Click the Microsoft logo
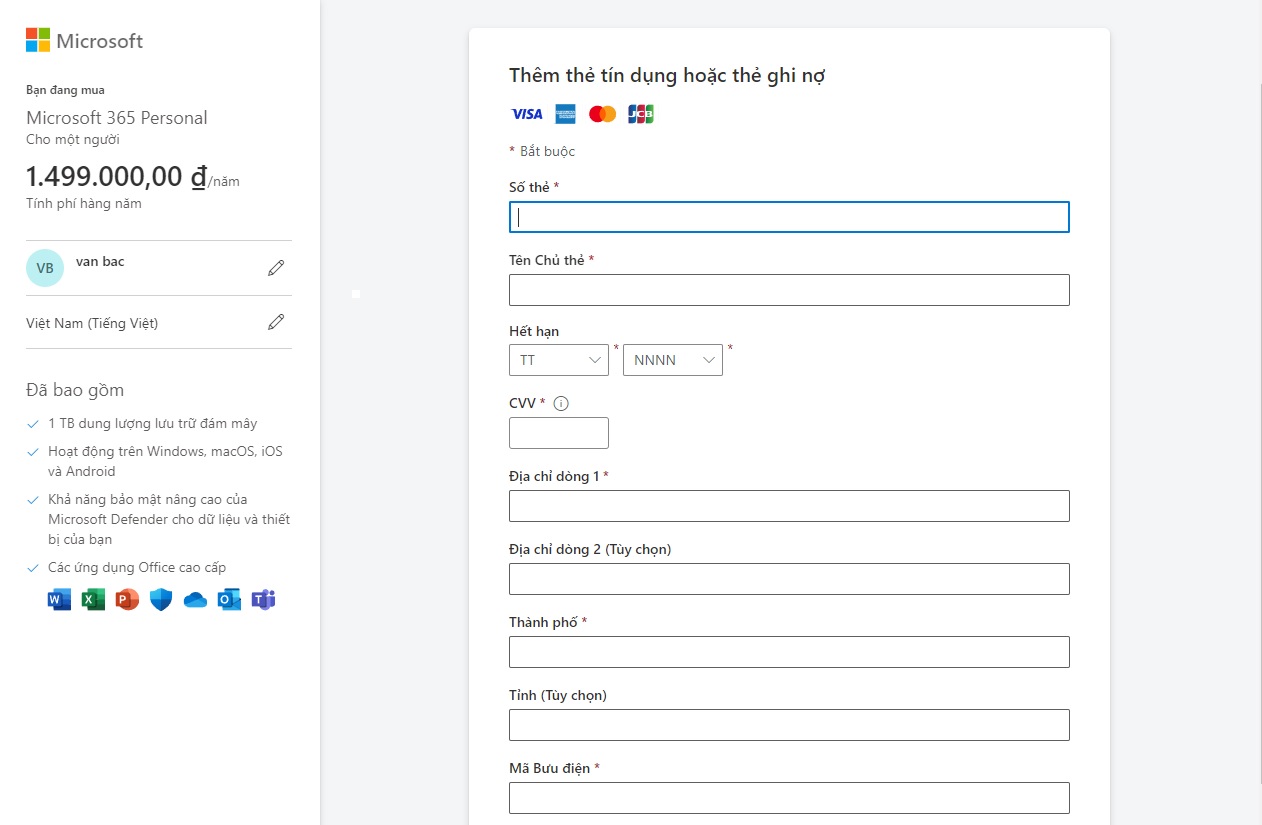The width and height of the screenshot is (1262, 825). [84, 41]
